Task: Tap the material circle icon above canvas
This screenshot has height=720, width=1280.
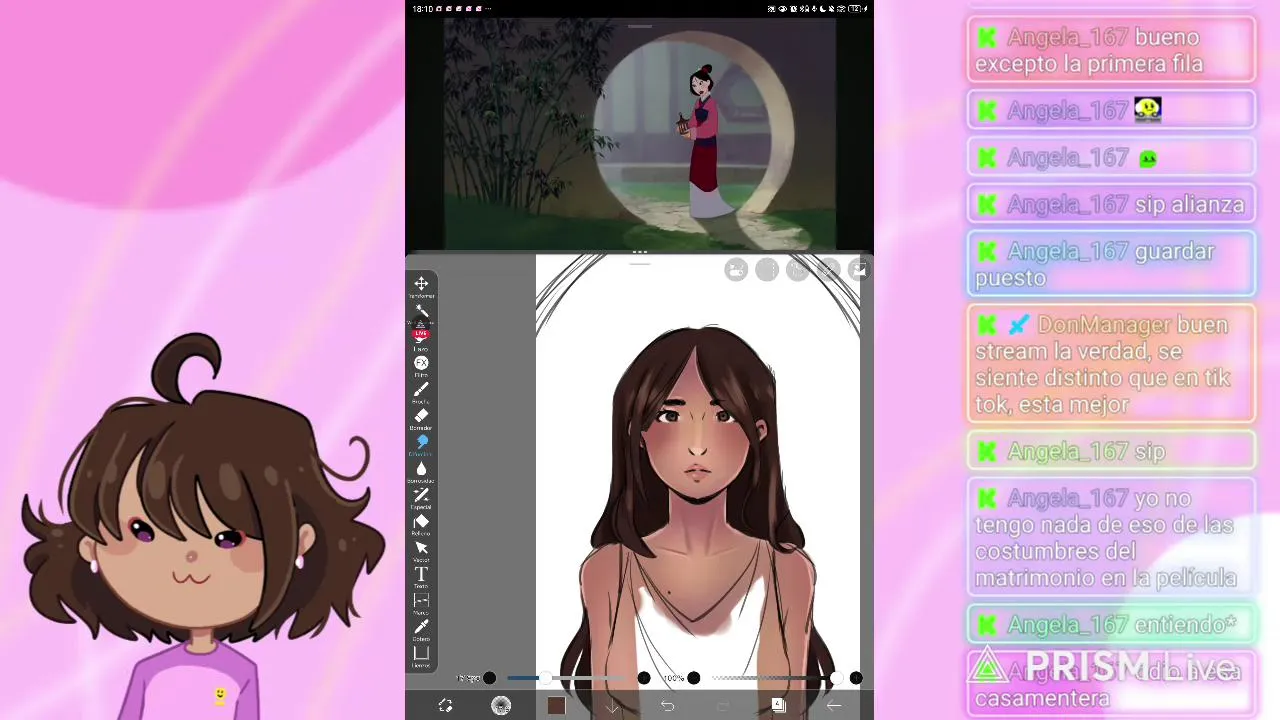Action: [828, 270]
